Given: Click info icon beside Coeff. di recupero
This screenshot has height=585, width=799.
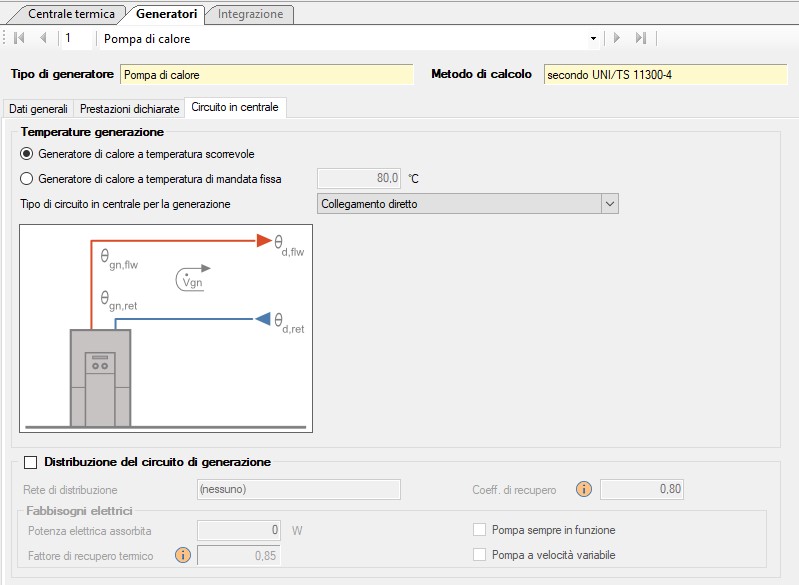Looking at the screenshot, I should (x=584, y=489).
